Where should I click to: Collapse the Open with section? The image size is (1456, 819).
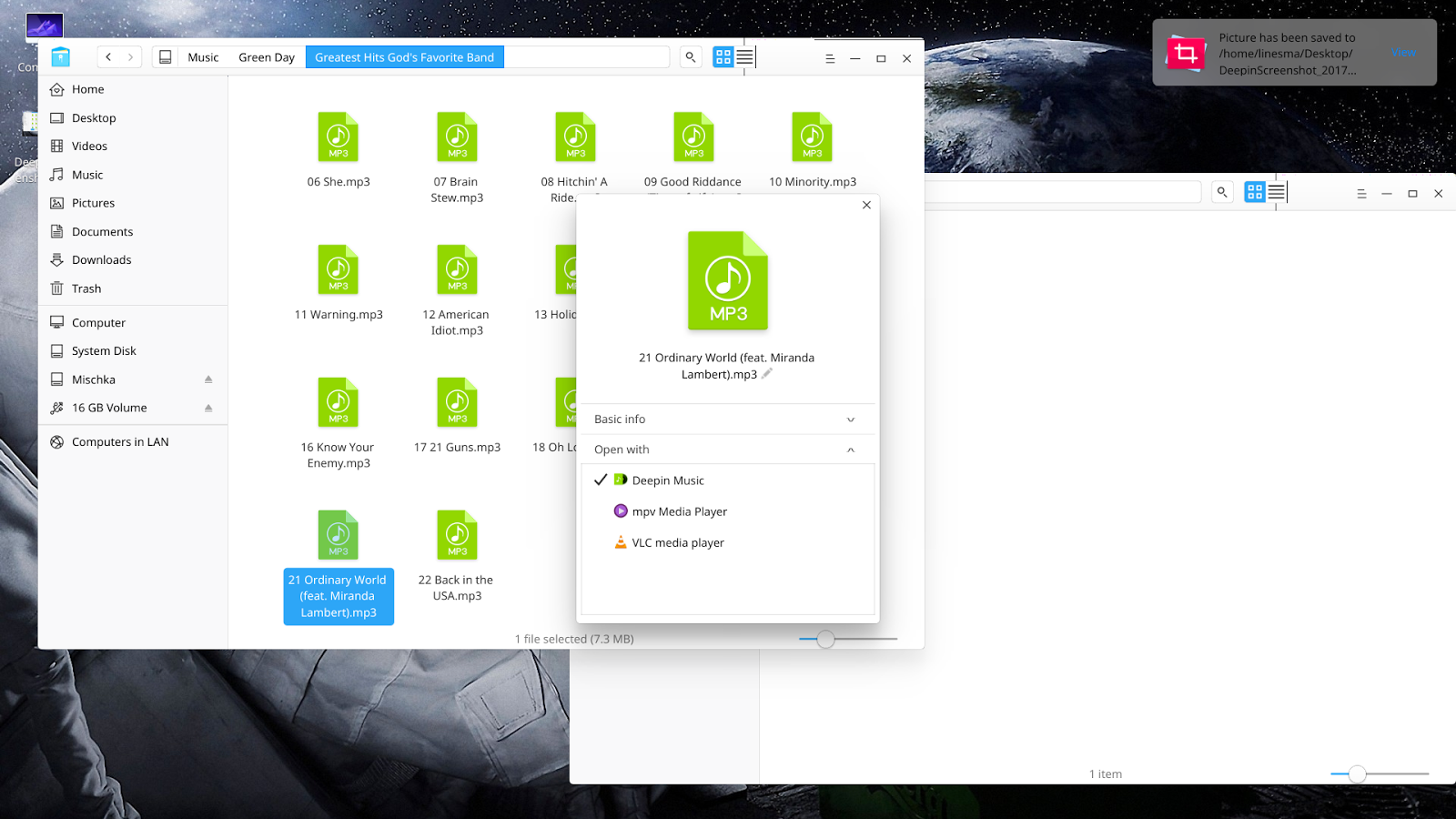point(851,449)
